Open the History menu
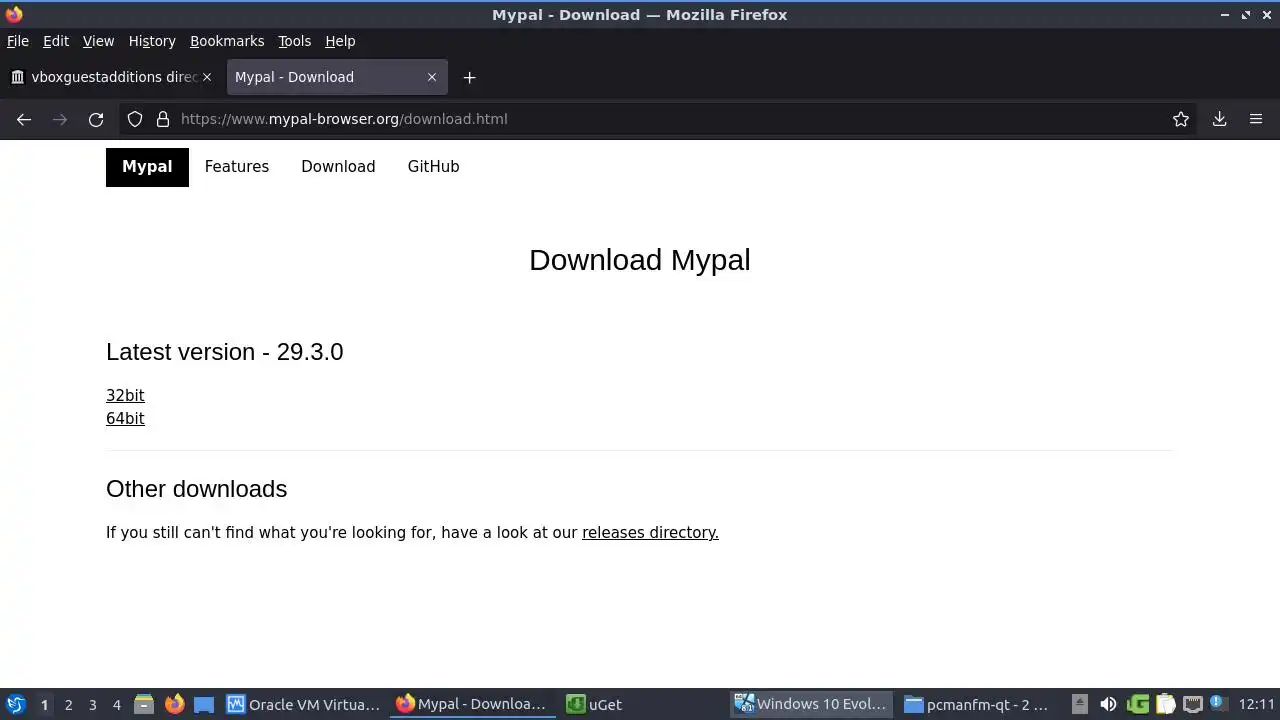 click(x=152, y=41)
